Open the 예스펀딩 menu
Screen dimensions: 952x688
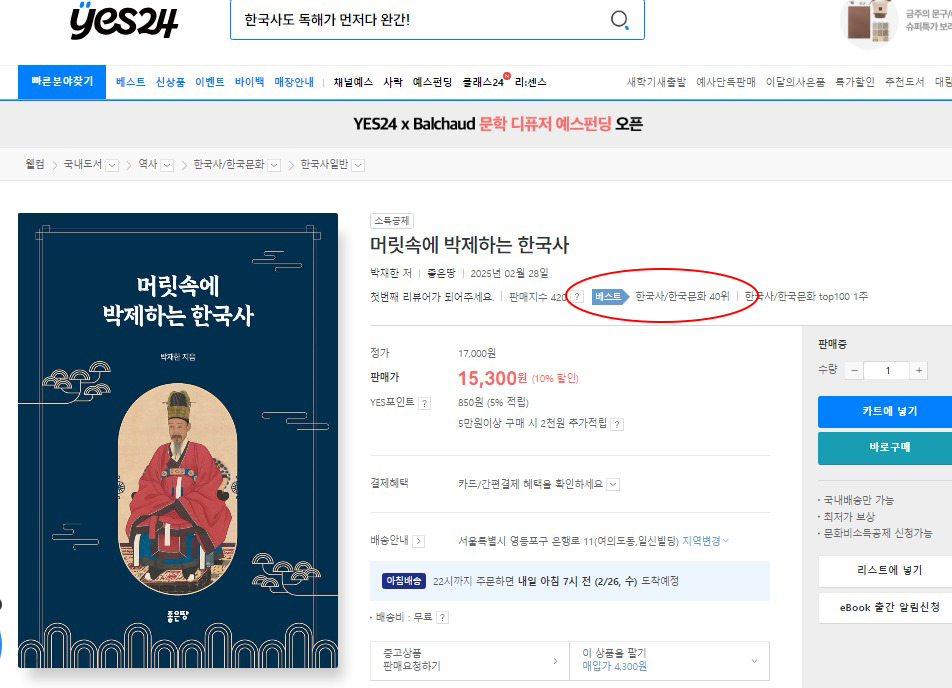(432, 82)
